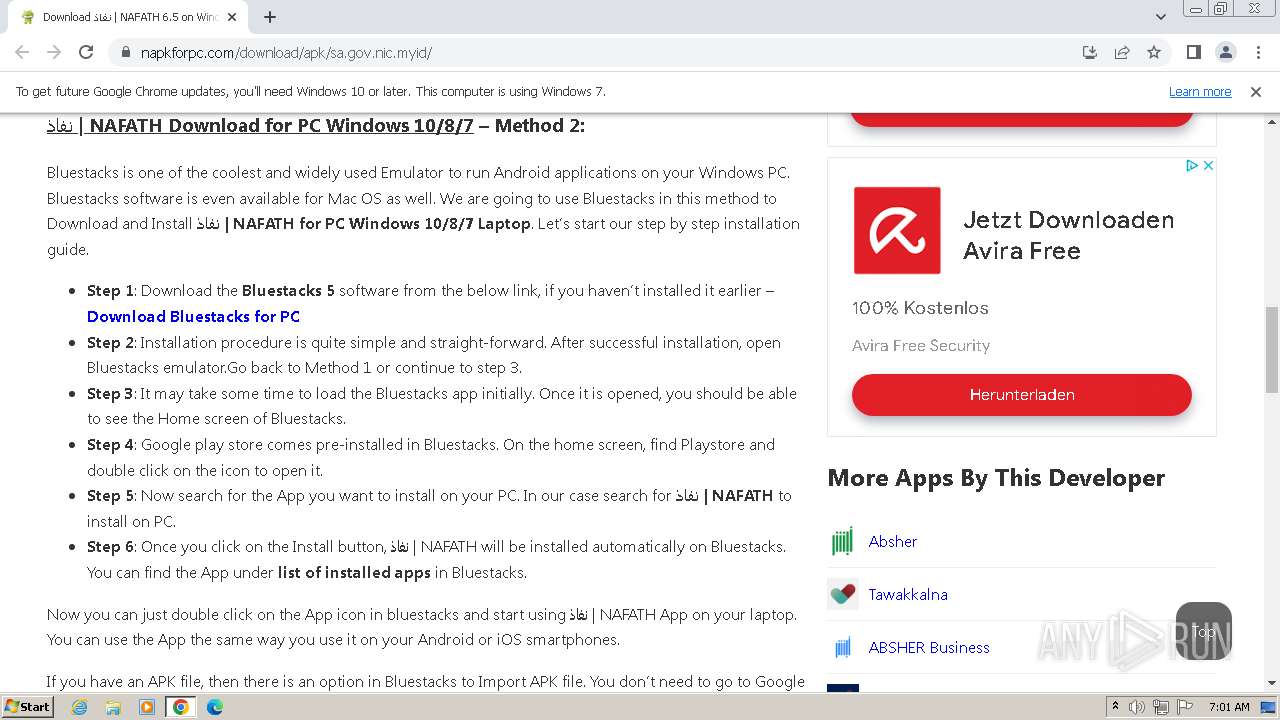Close the NAFATH download tab

pos(232,17)
